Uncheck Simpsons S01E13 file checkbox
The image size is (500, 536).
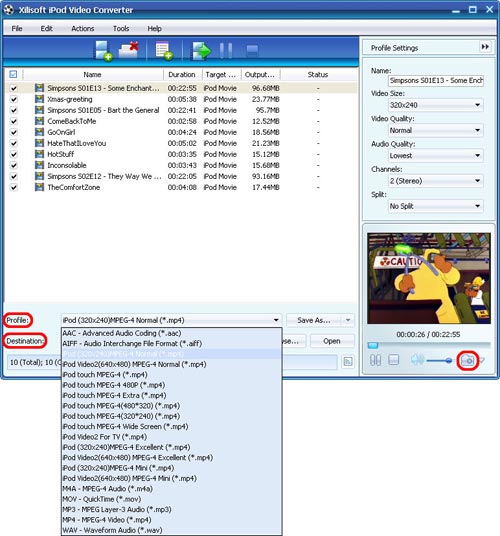pos(13,88)
